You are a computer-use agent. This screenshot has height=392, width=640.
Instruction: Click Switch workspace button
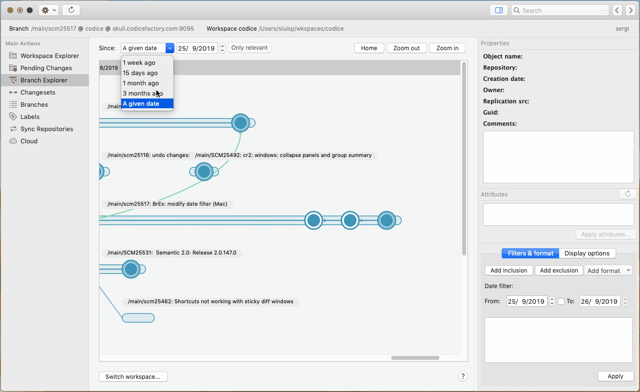133,376
